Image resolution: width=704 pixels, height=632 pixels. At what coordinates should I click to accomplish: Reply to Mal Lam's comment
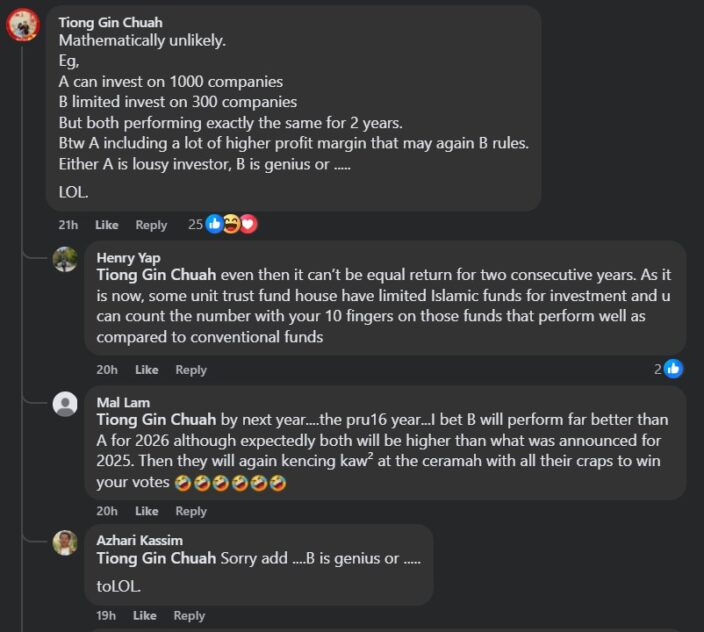click(x=191, y=511)
